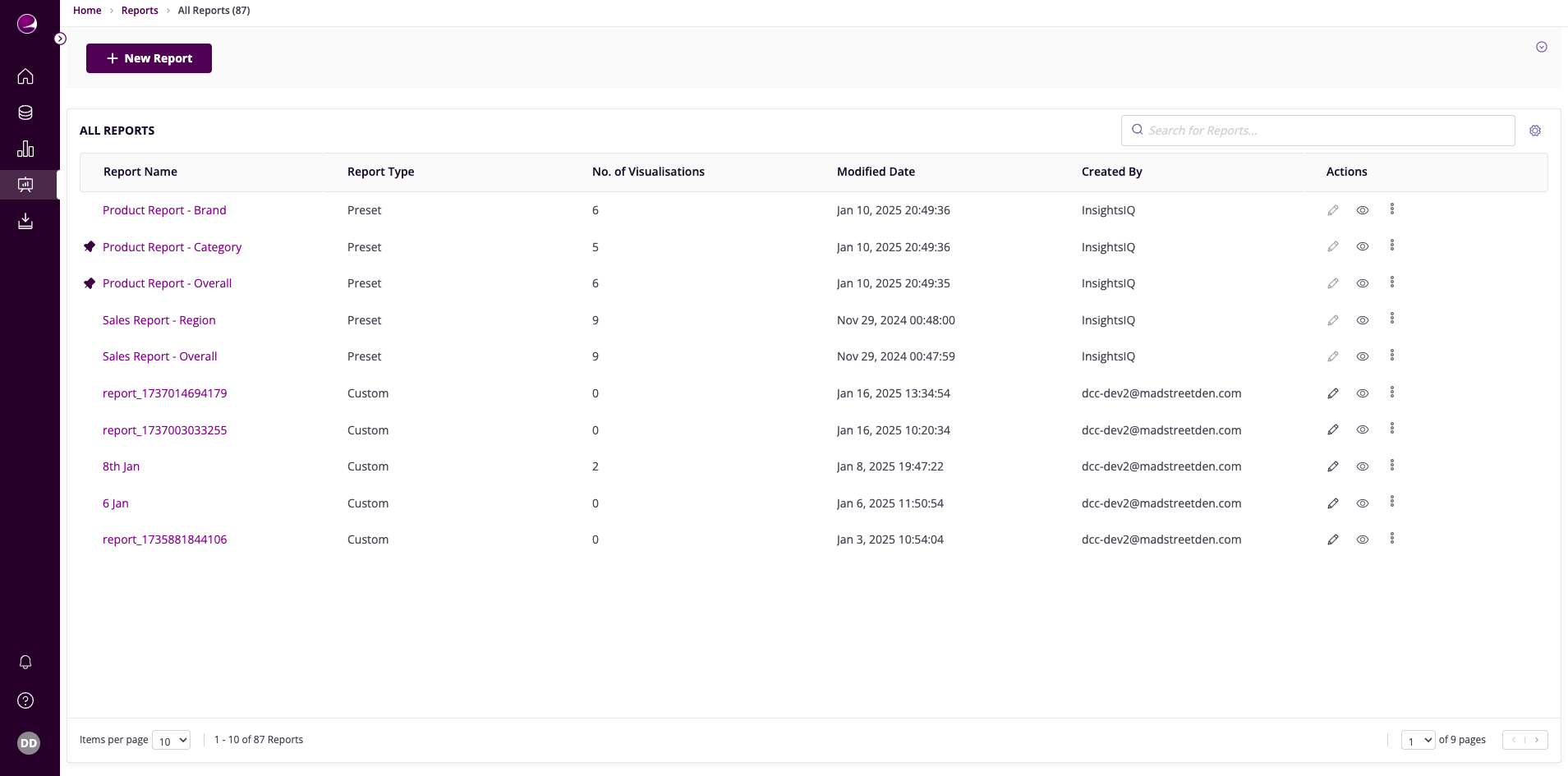The width and height of the screenshot is (1568, 776).
Task: Preview Sales Report - Region via the eye icon
Action: (1363, 320)
